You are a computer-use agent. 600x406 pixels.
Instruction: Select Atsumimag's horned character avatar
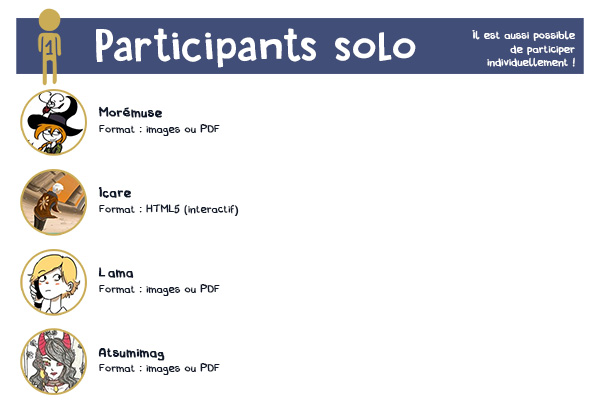(x=54, y=362)
